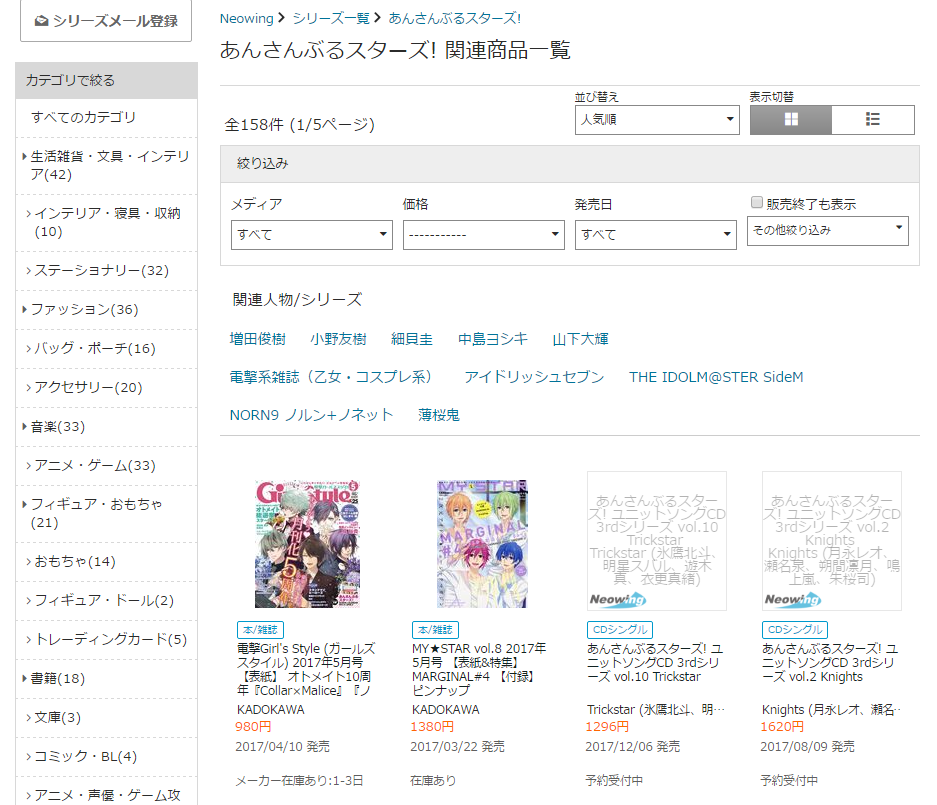The image size is (937, 805).
Task: Open ユニットソングCD vol.2 Knights title
Action: point(830,663)
